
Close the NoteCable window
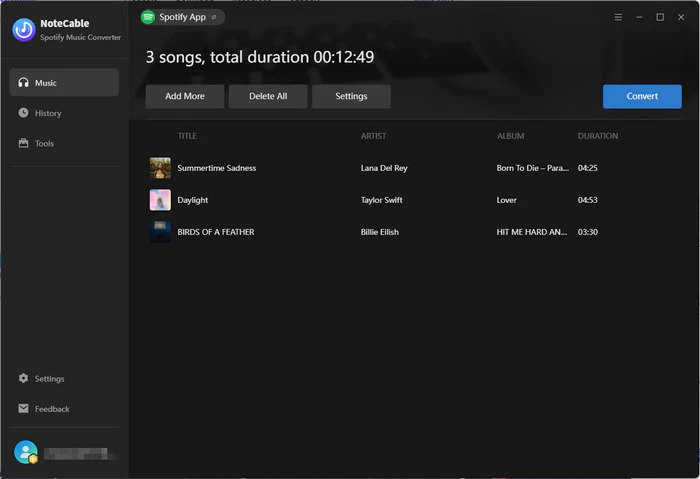pos(681,17)
